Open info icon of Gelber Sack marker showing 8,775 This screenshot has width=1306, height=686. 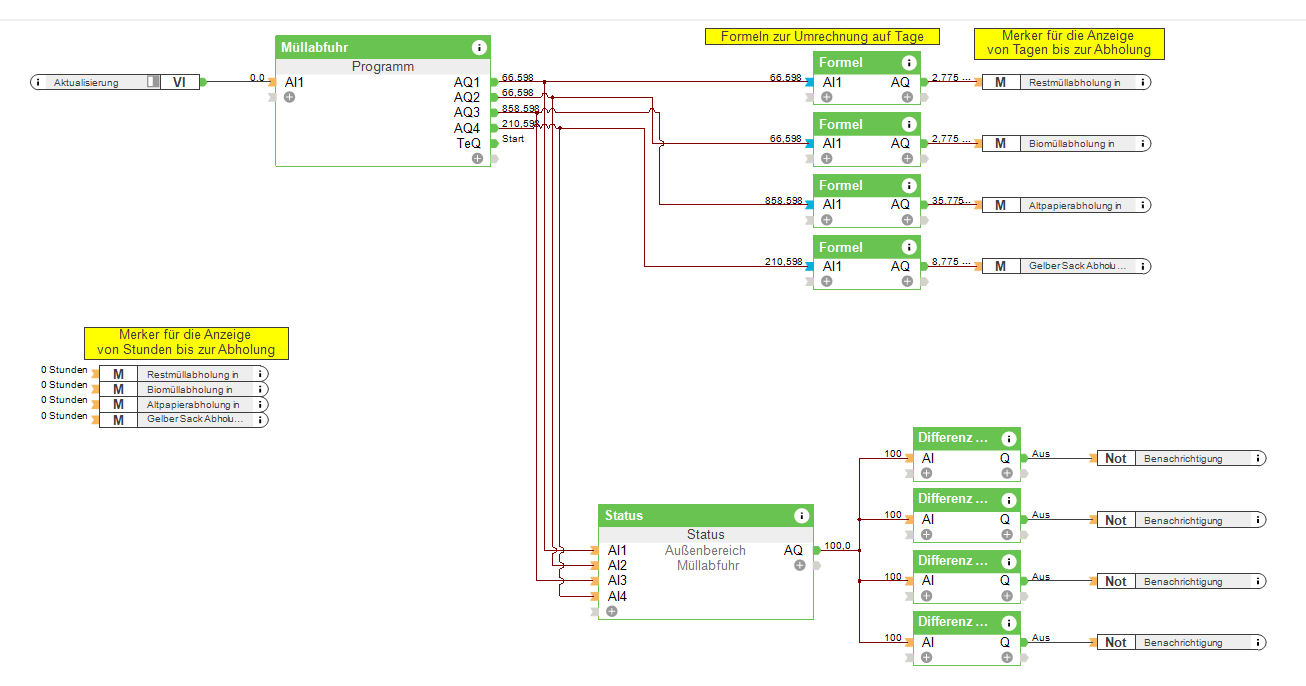click(1142, 266)
